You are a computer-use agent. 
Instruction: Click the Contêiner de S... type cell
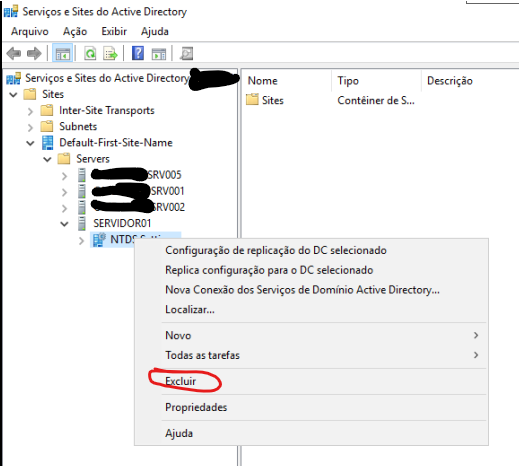376,100
